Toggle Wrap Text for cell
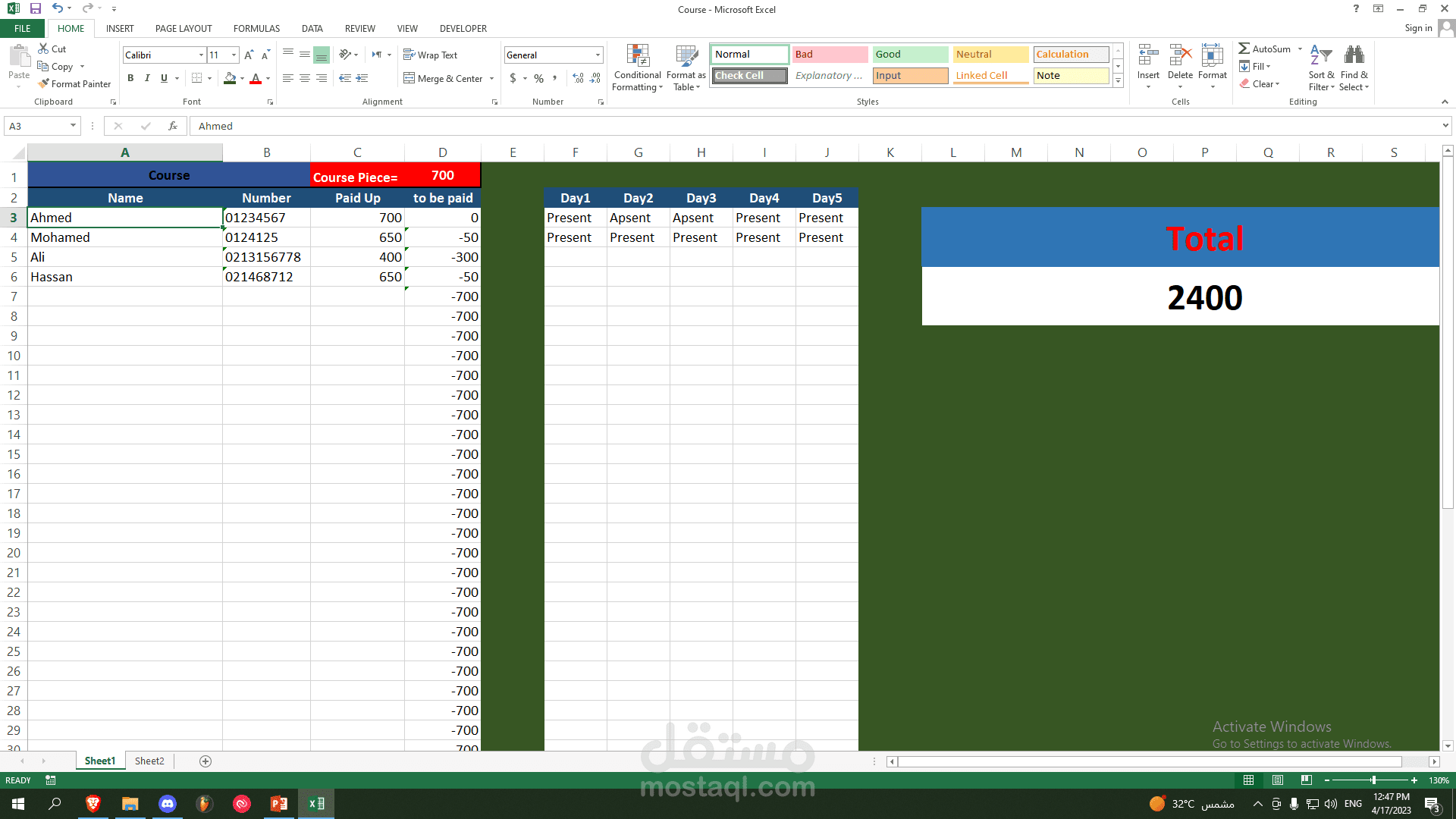 click(430, 55)
